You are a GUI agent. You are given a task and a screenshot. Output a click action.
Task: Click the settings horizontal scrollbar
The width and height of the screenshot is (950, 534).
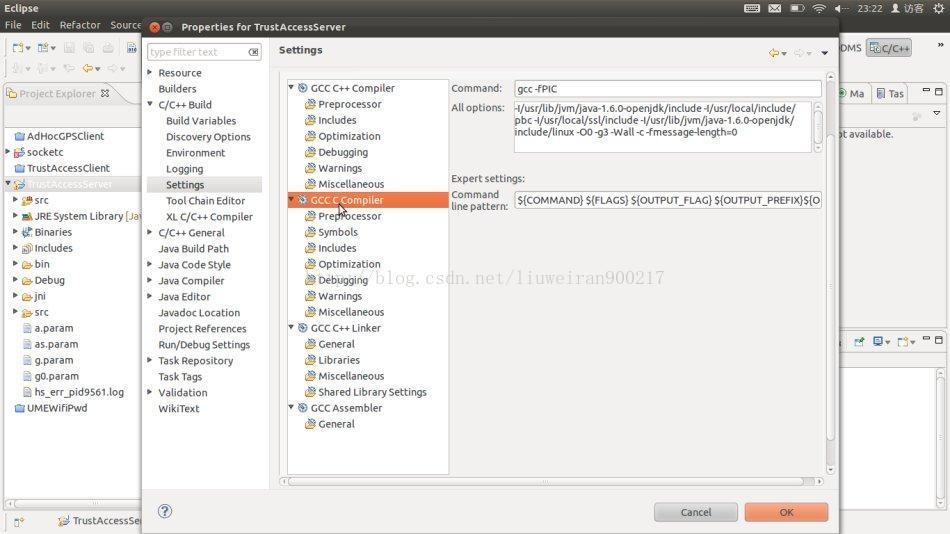tap(546, 481)
